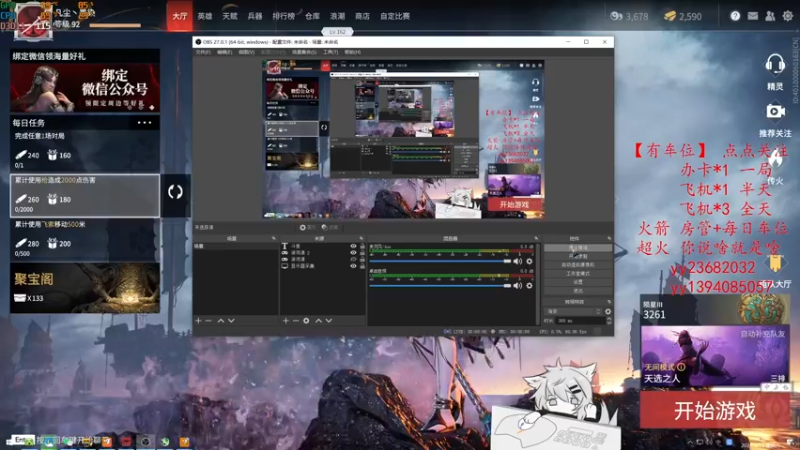This screenshot has height=450, width=800.
Task: Select the 造成2000点伤害 daily task
Action: tap(85, 195)
